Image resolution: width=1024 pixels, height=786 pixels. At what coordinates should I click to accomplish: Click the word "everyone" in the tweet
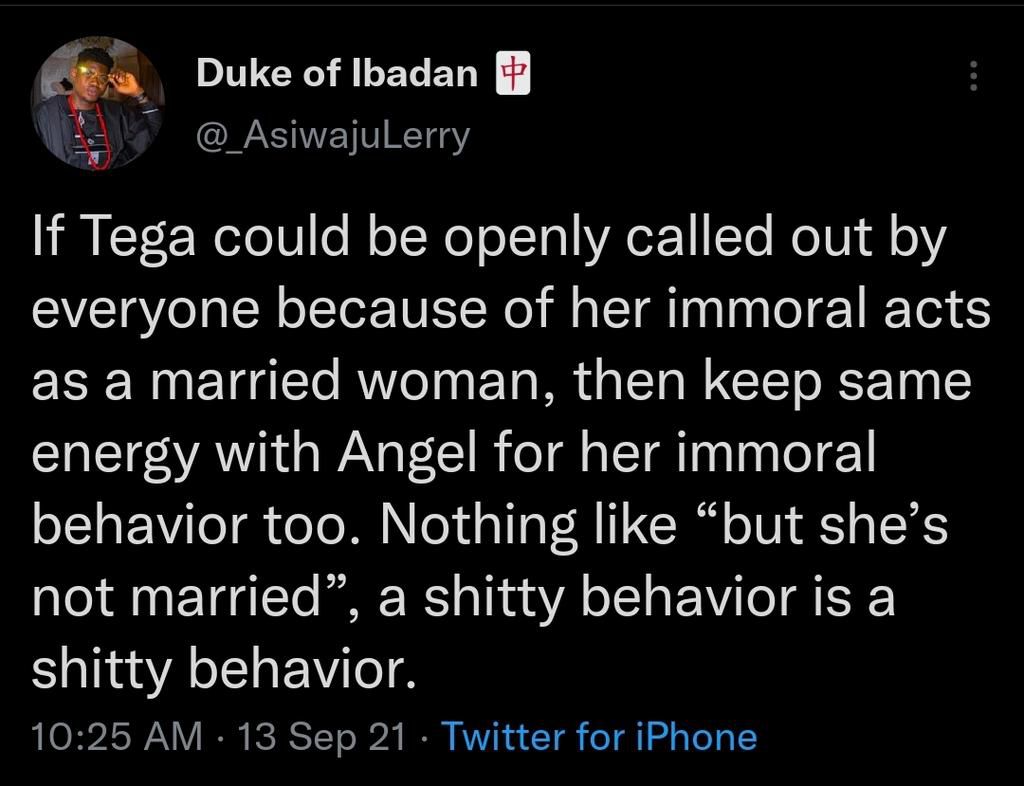138,312
